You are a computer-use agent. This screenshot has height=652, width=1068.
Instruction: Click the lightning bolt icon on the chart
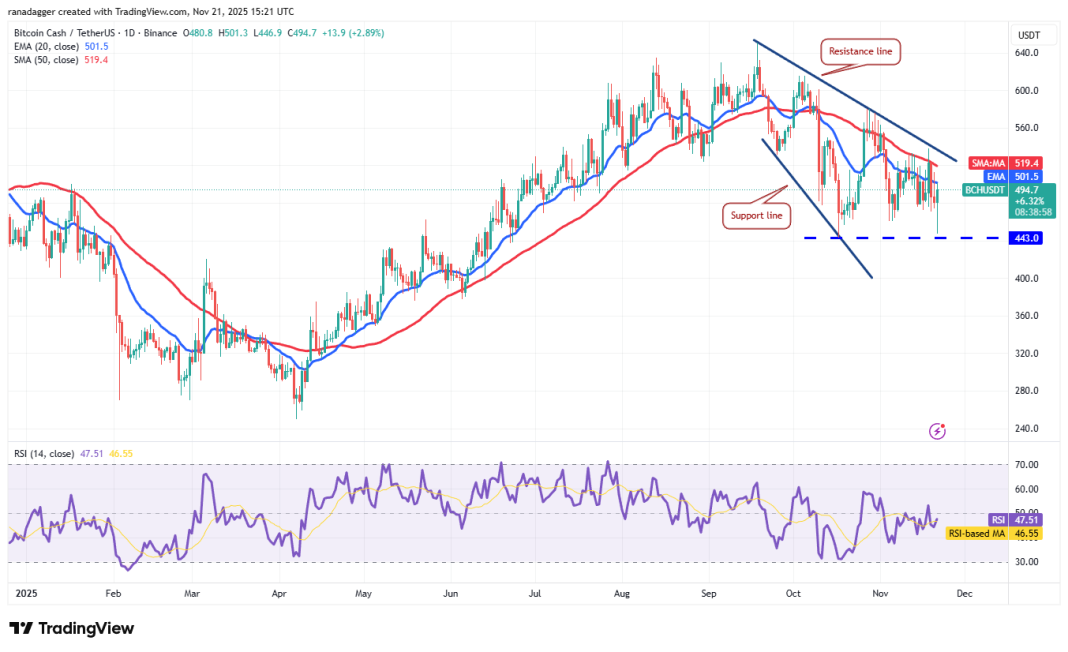click(x=937, y=431)
